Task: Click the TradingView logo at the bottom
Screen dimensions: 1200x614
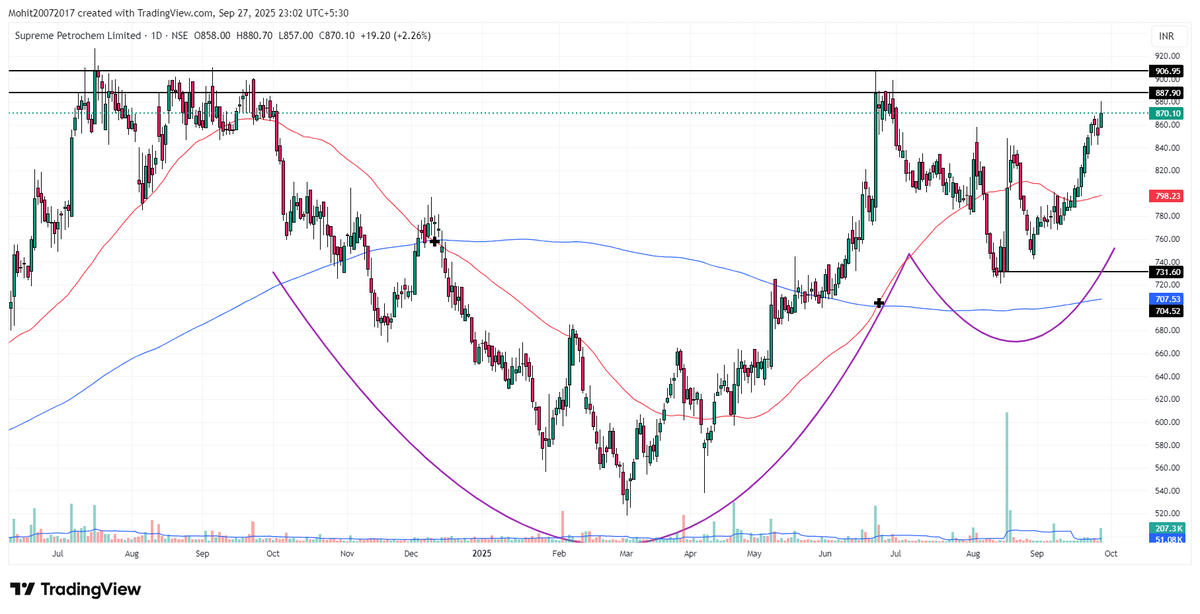Action: [75, 589]
